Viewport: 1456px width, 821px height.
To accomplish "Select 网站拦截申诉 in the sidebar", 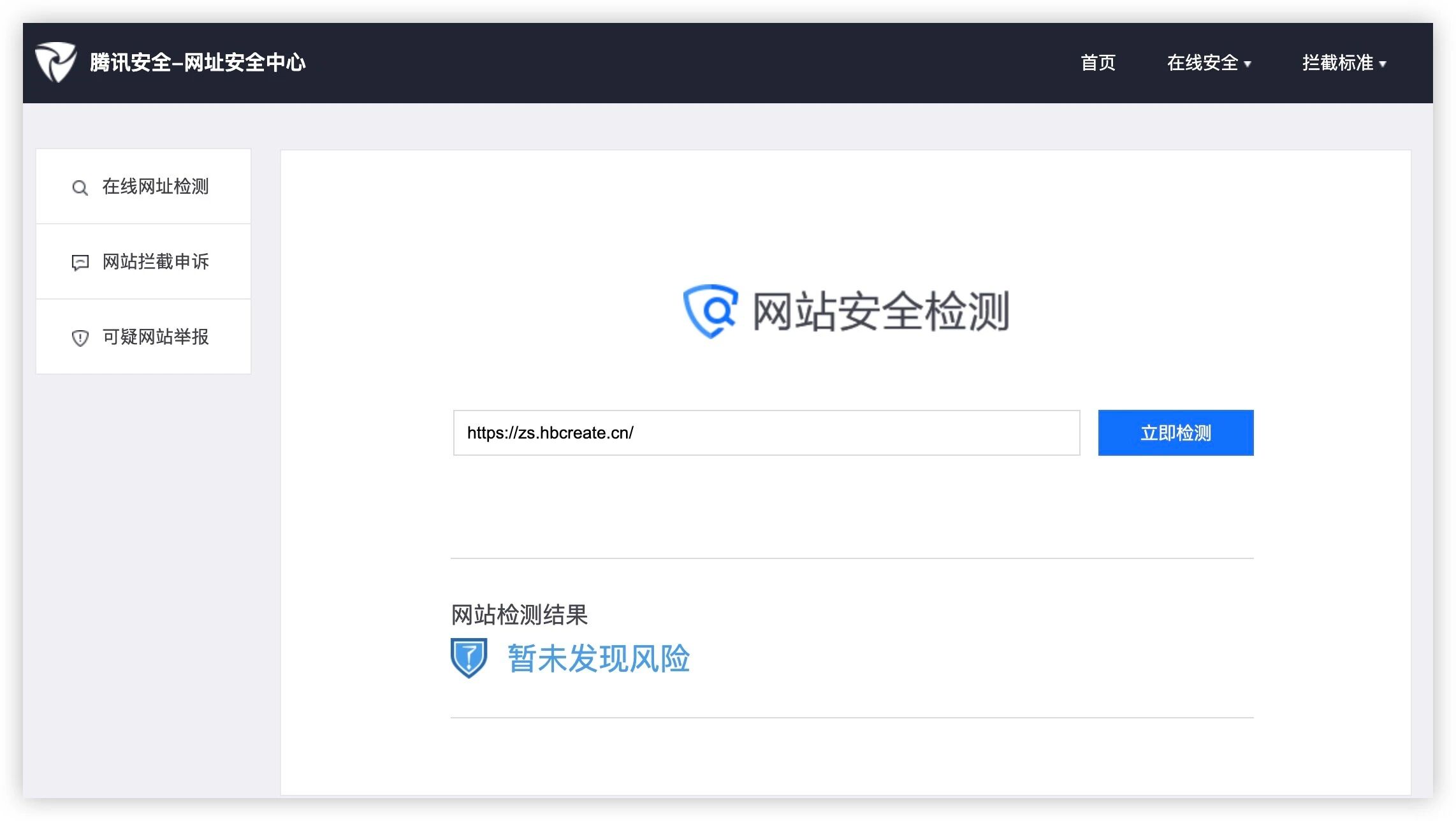I will pyautogui.click(x=156, y=262).
